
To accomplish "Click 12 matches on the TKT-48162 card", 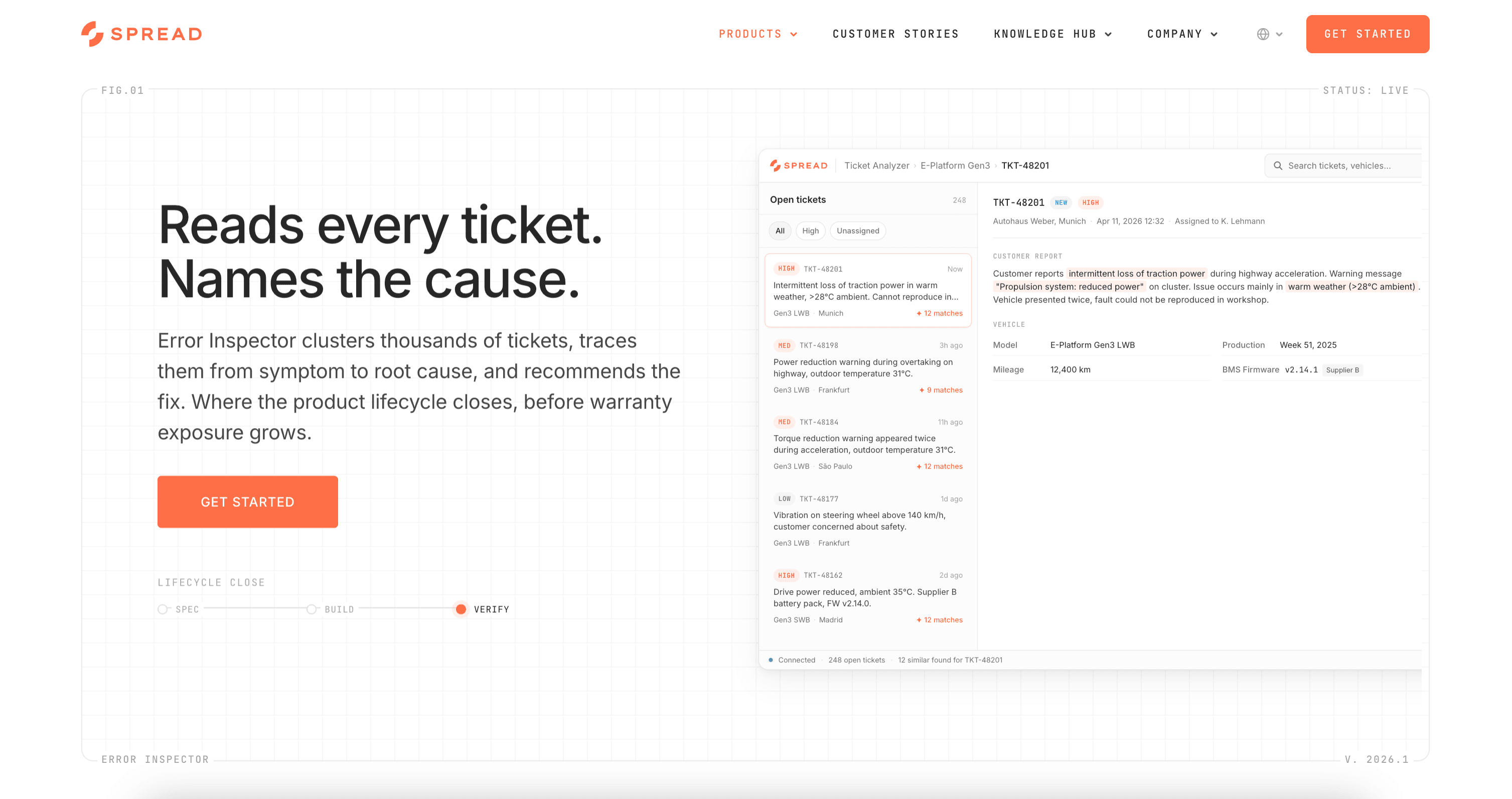I will point(939,620).
